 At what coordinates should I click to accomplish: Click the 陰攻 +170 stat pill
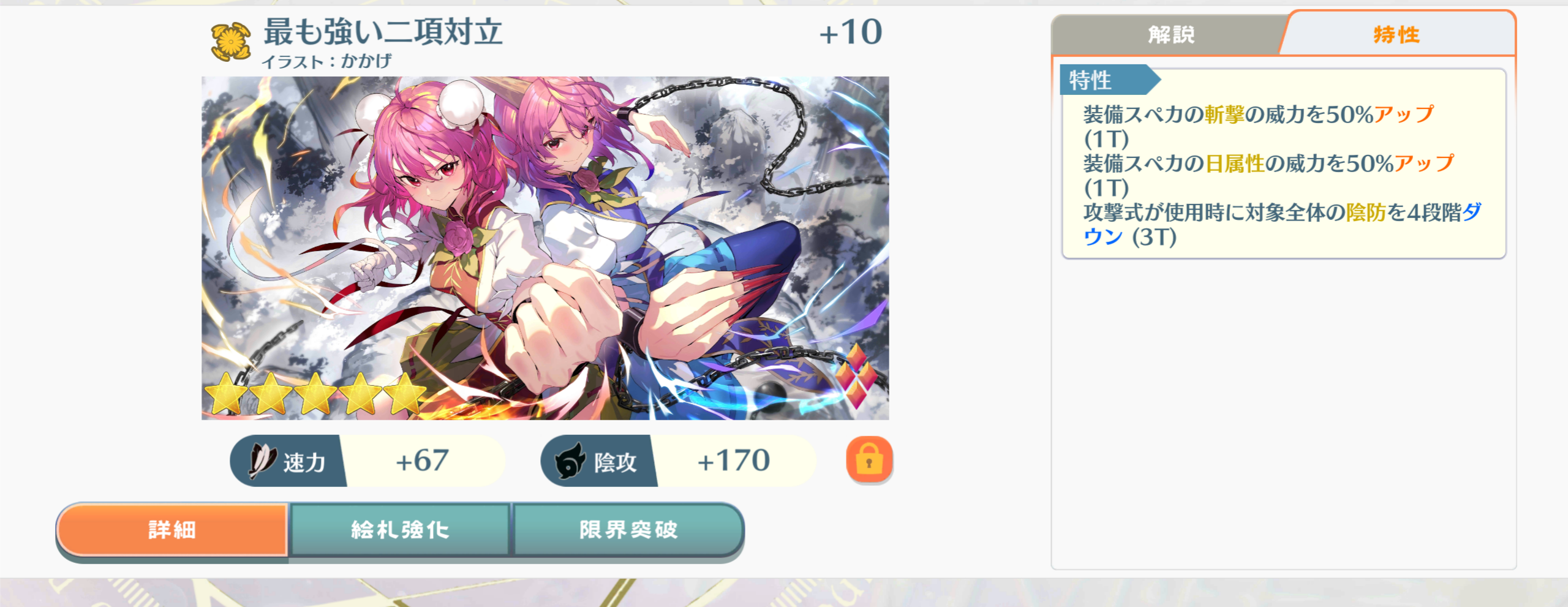pyautogui.click(x=678, y=461)
